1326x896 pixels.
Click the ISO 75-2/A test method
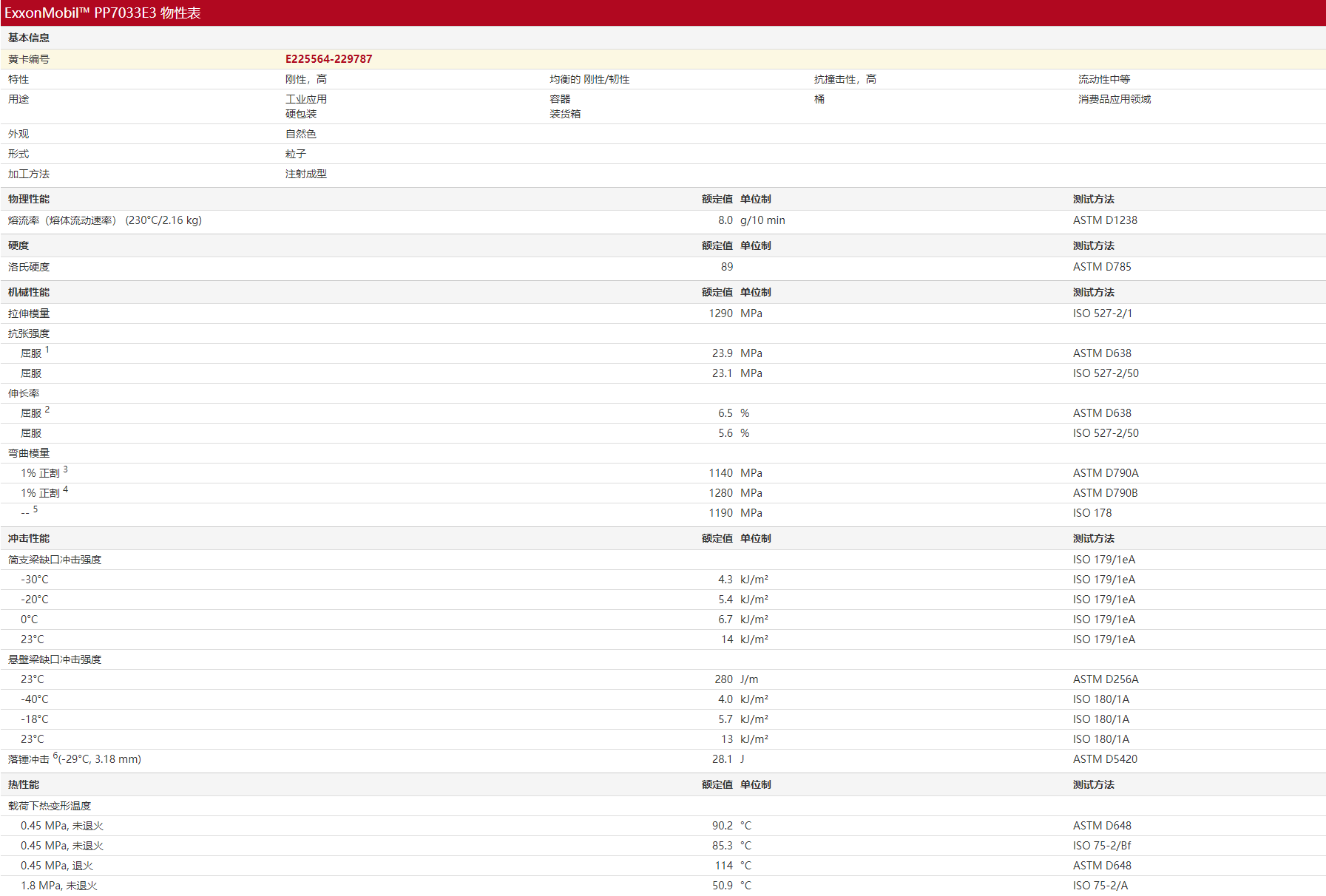click(1100, 886)
